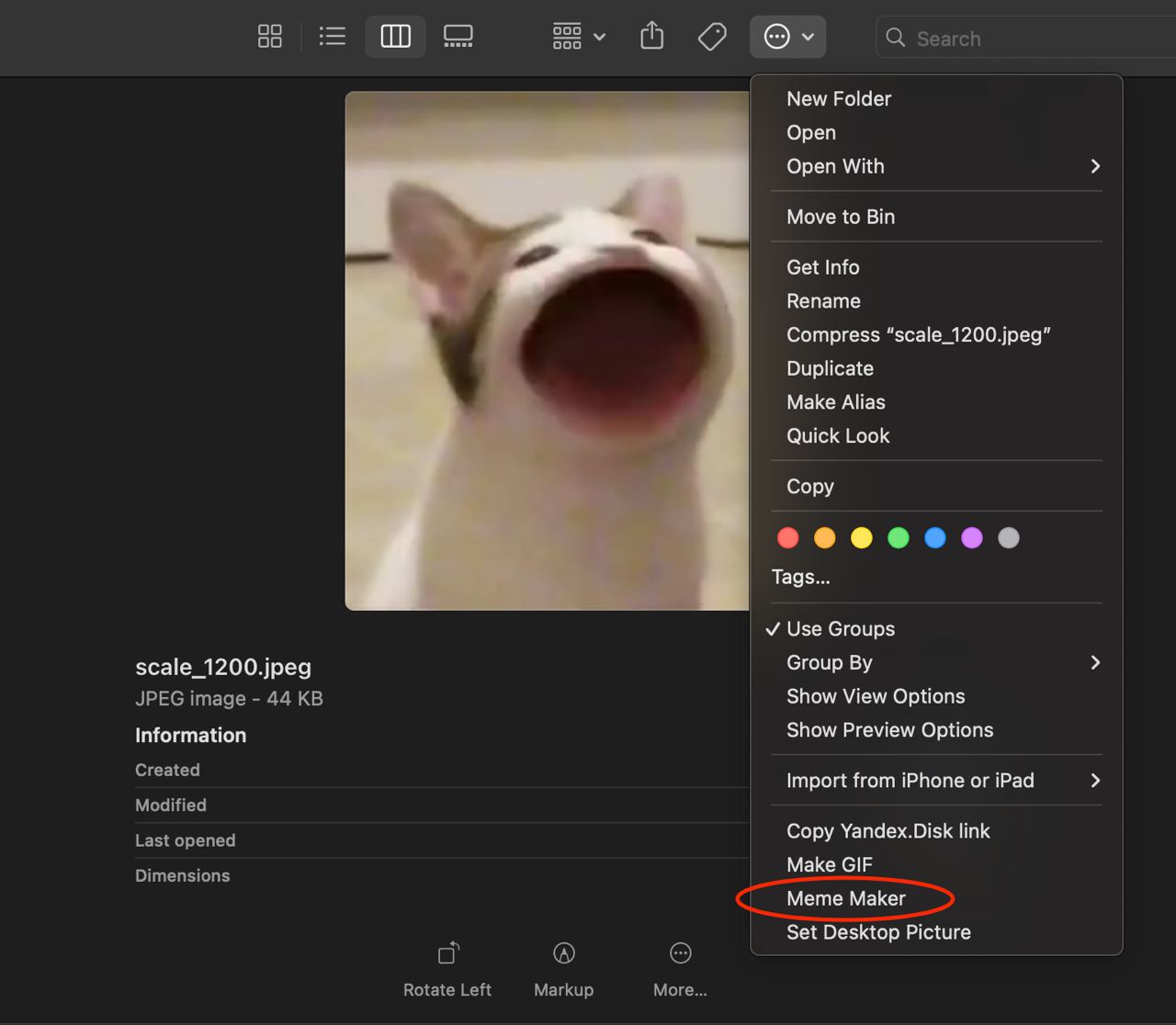Open Tags... from the context menu
Viewport: 1176px width, 1025px height.
[x=800, y=577]
